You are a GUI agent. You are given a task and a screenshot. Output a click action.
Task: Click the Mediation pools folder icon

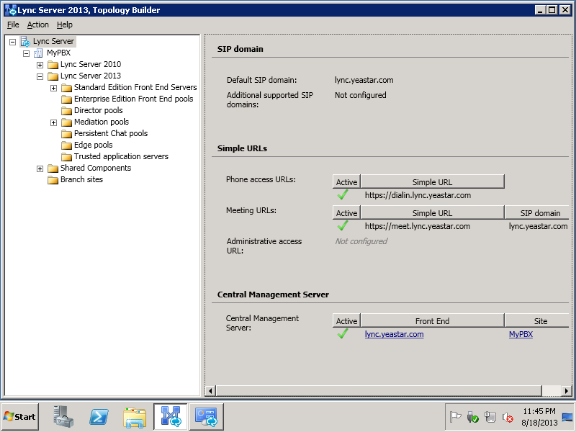coord(66,122)
